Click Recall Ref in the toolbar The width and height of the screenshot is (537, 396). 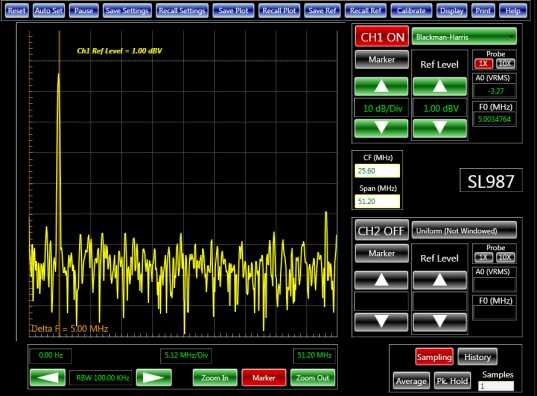point(365,11)
